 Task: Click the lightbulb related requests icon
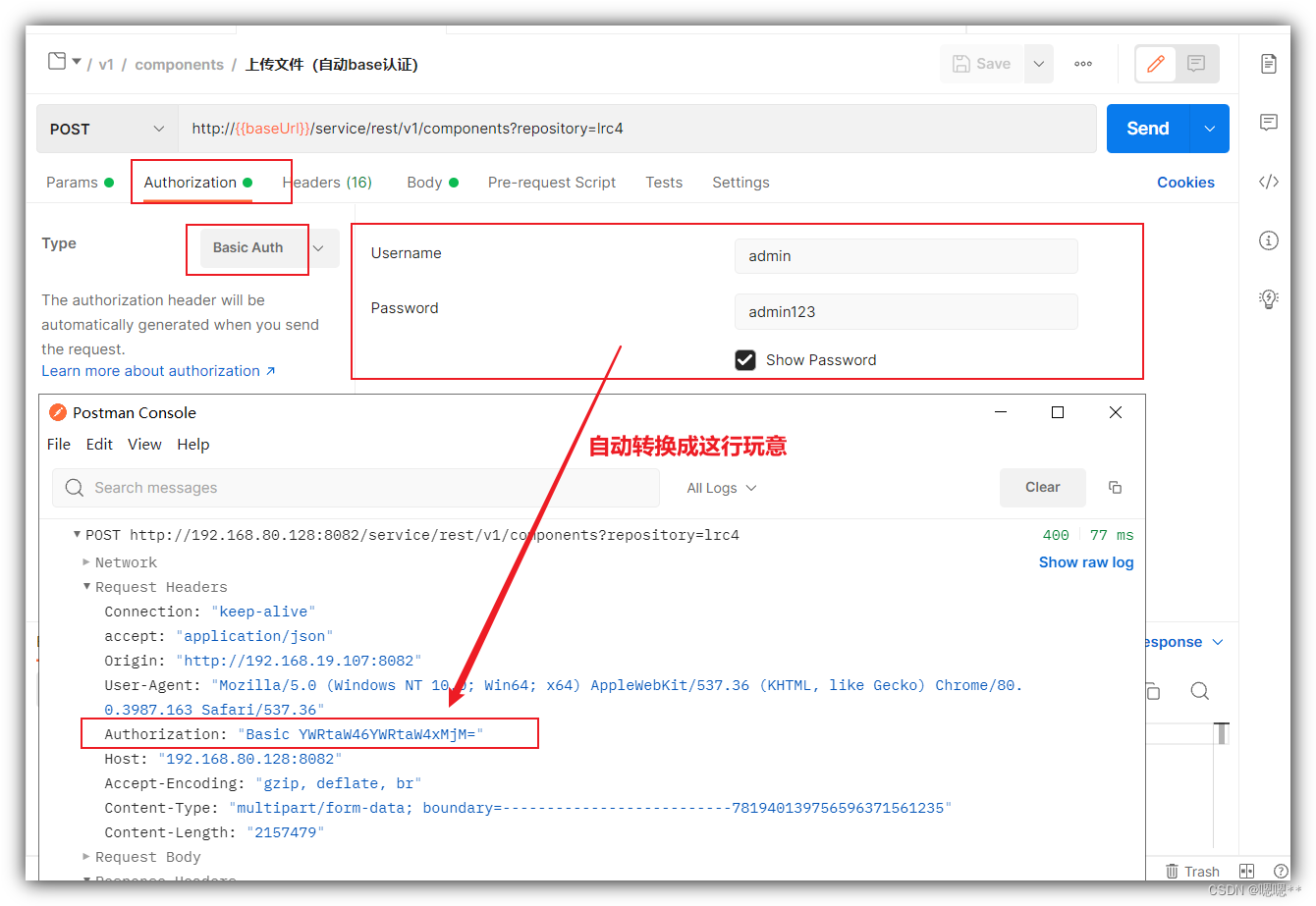1269,299
